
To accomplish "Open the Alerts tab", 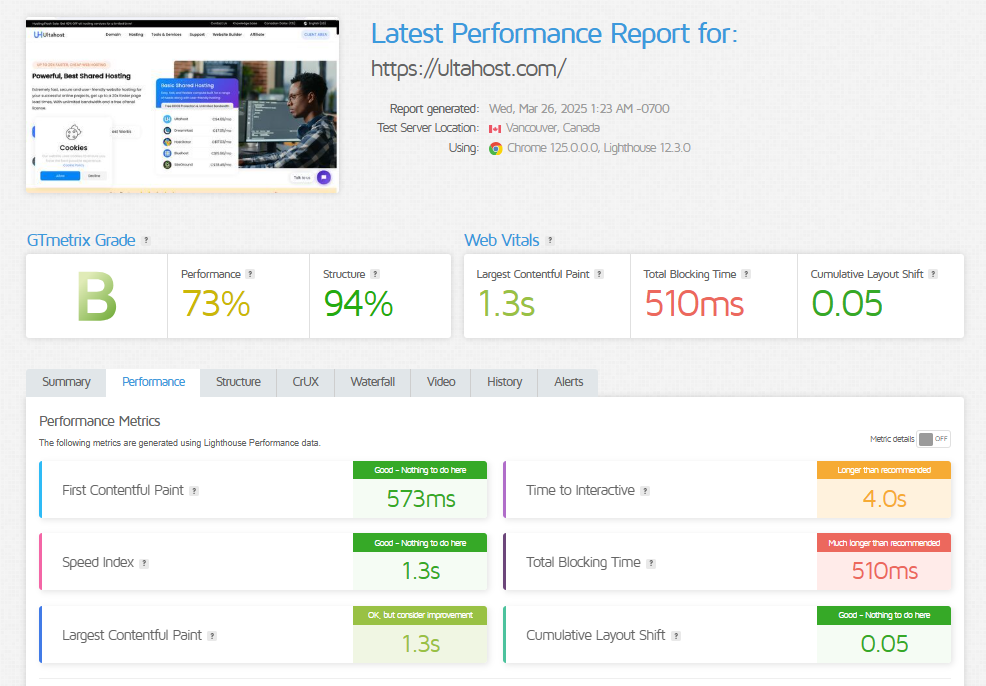I will (x=568, y=382).
